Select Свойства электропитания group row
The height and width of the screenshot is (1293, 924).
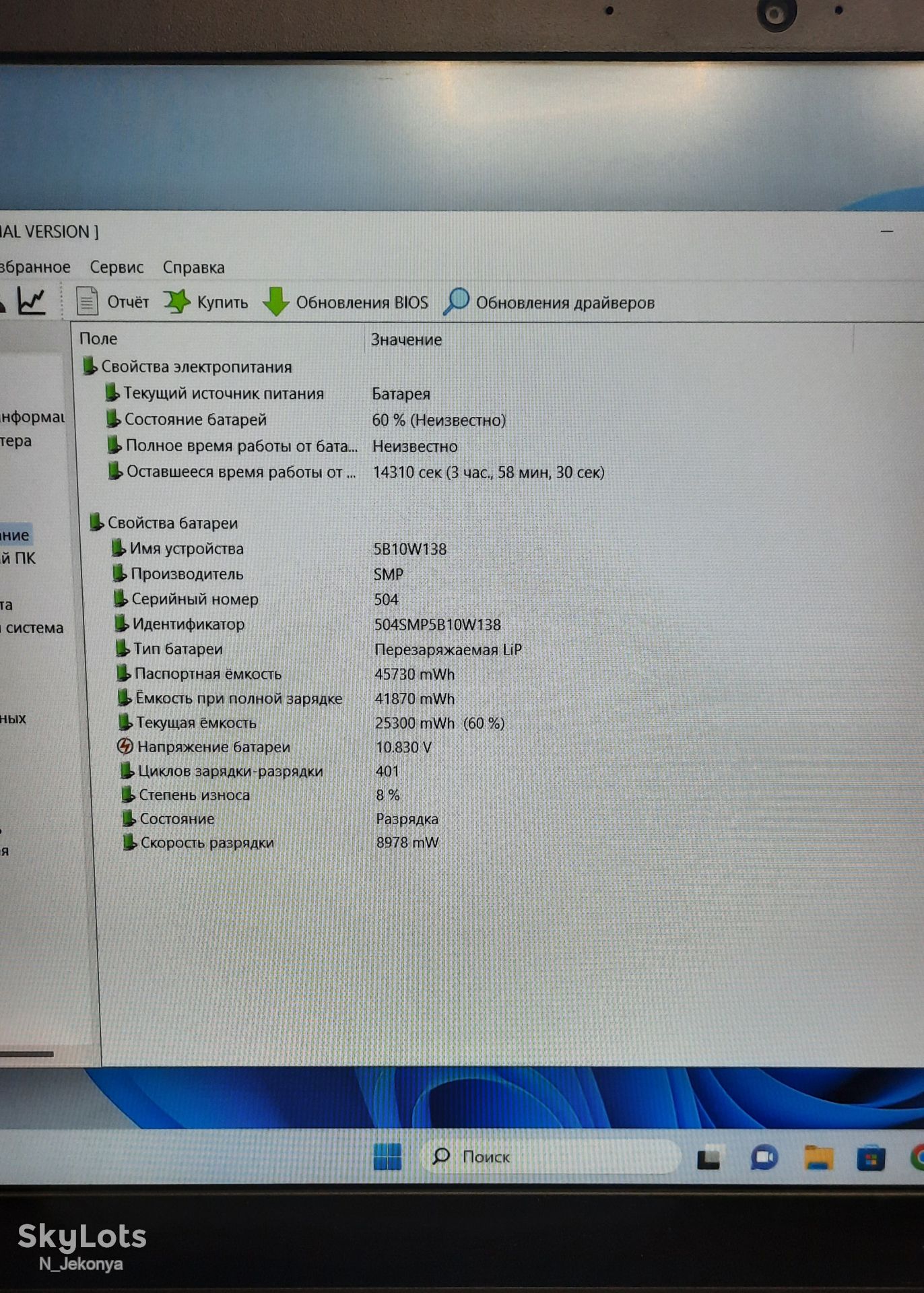[187, 367]
